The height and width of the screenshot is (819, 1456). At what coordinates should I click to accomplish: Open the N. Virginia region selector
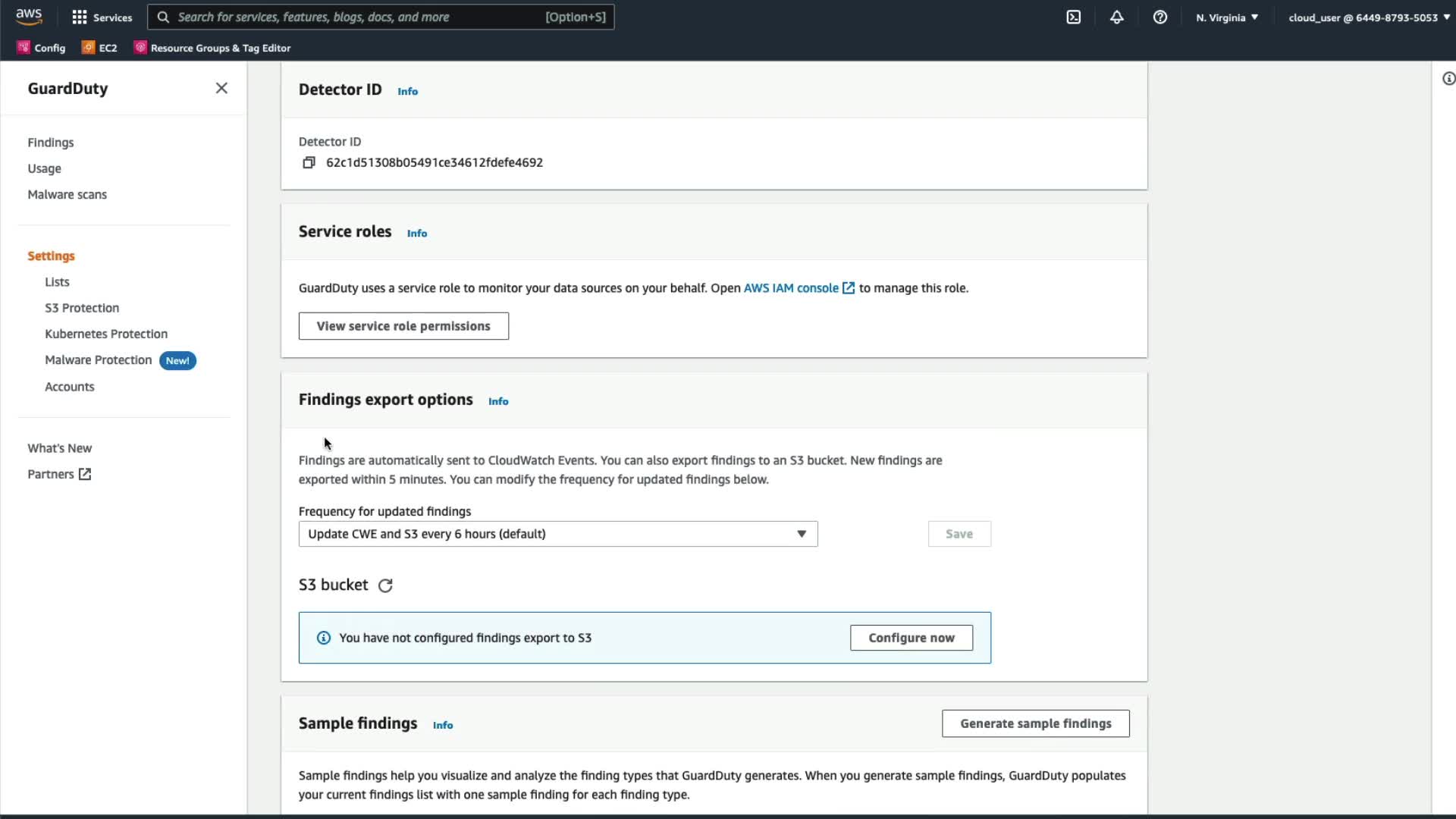1226,17
